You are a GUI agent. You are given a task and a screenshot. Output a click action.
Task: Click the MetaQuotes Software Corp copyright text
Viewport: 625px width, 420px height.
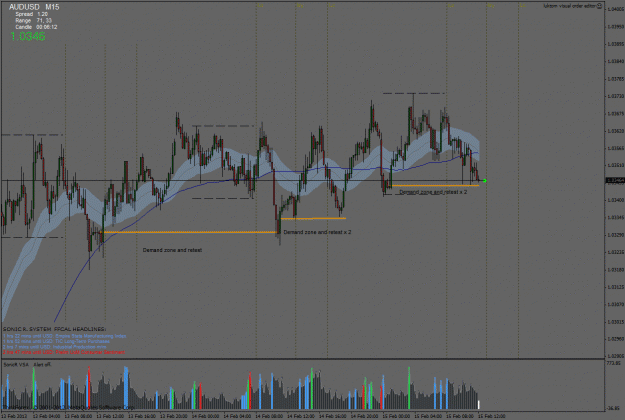point(68,408)
